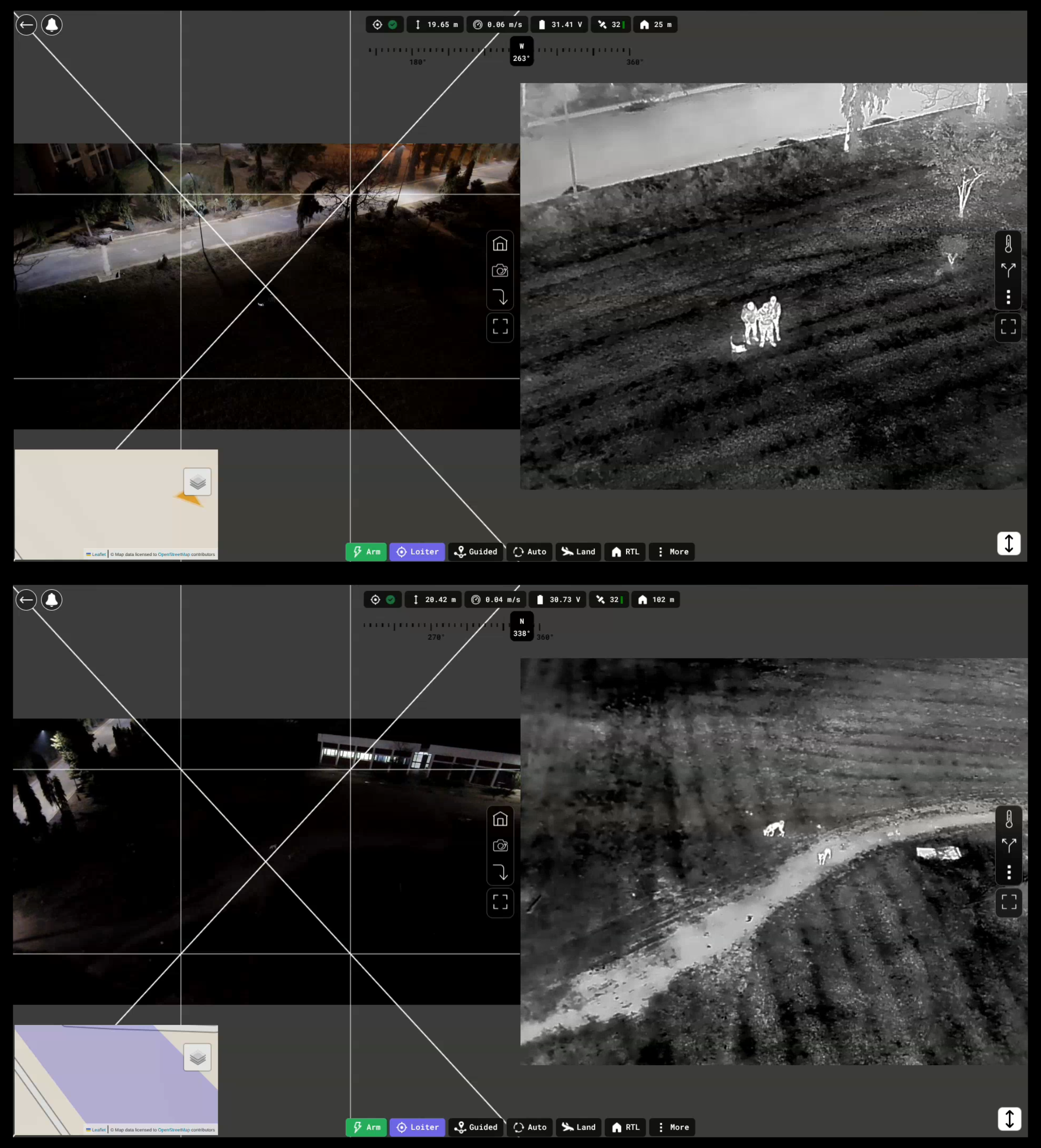Click the white up-down arrow button in the lower view

click(1009, 1118)
